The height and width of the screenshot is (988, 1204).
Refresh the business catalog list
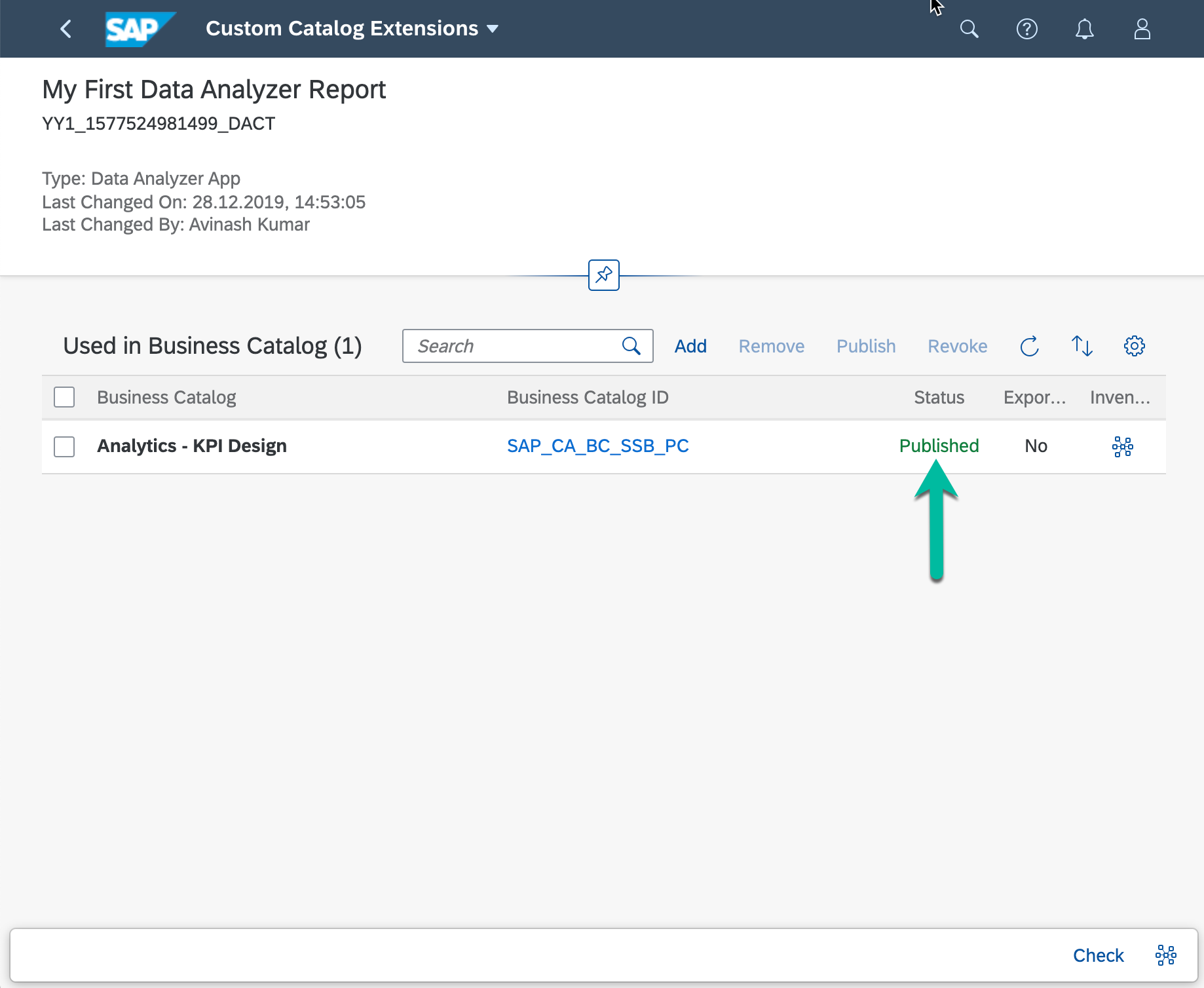click(1029, 346)
